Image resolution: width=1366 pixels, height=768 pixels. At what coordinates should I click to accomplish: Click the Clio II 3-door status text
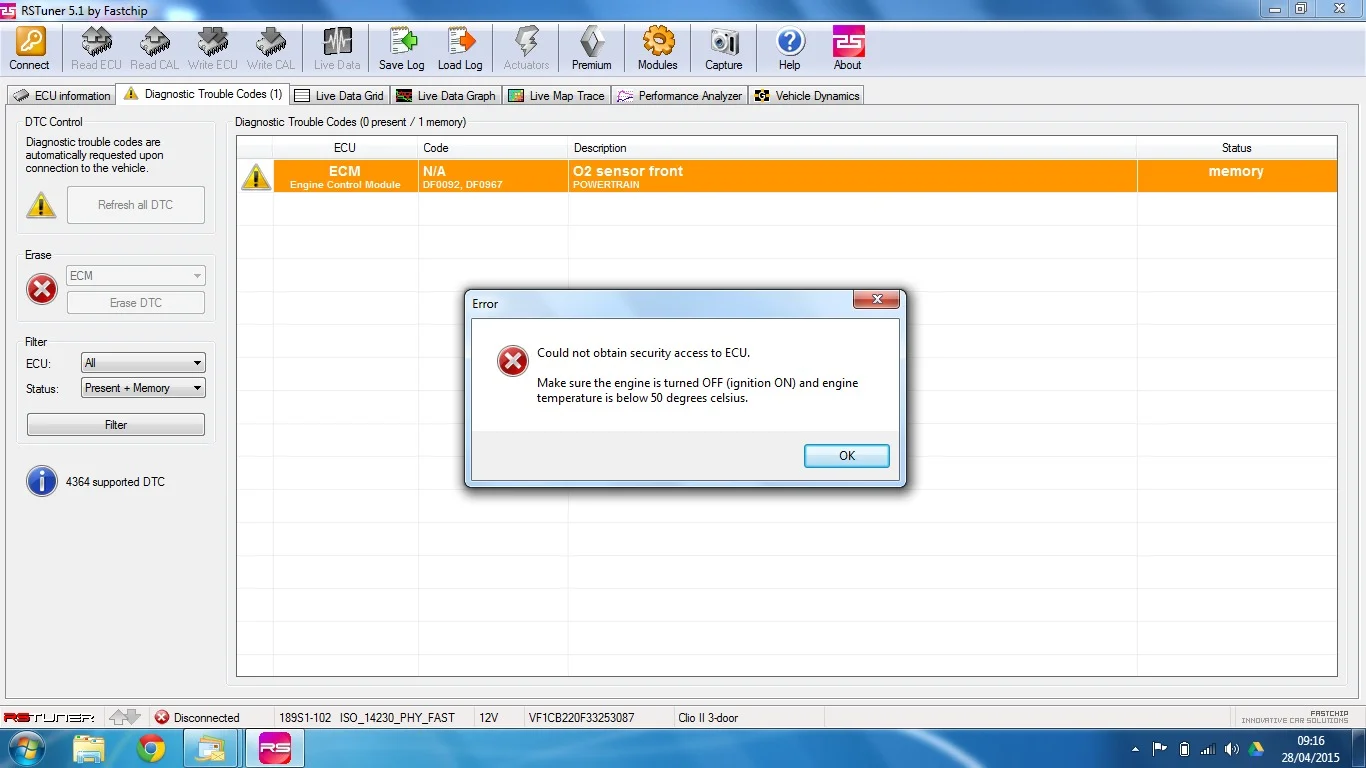pos(708,718)
